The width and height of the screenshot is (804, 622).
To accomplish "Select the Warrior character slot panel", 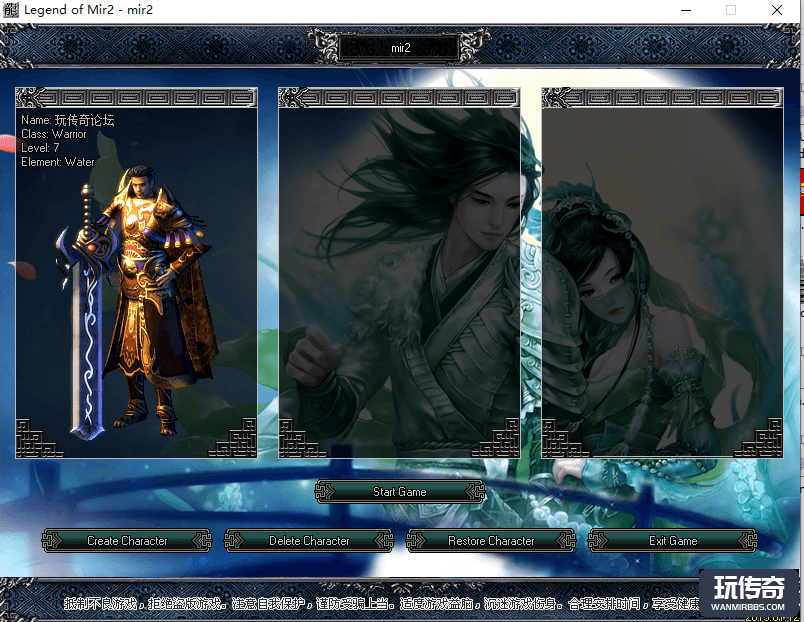I will pos(136,273).
